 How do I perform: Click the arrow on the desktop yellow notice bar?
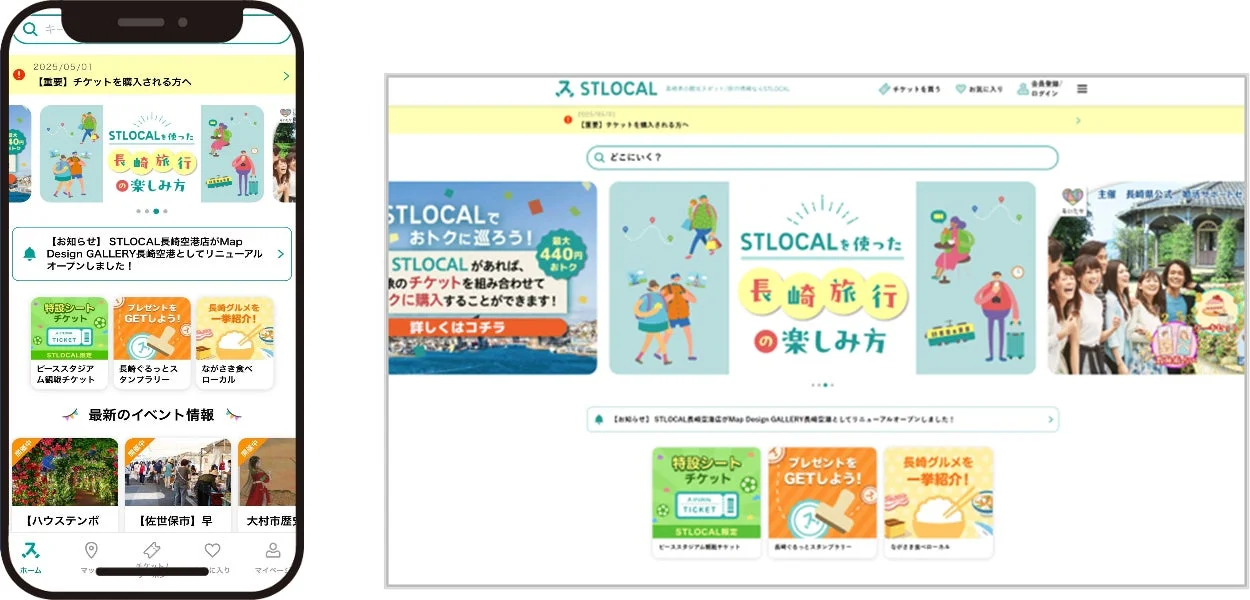tap(1078, 120)
